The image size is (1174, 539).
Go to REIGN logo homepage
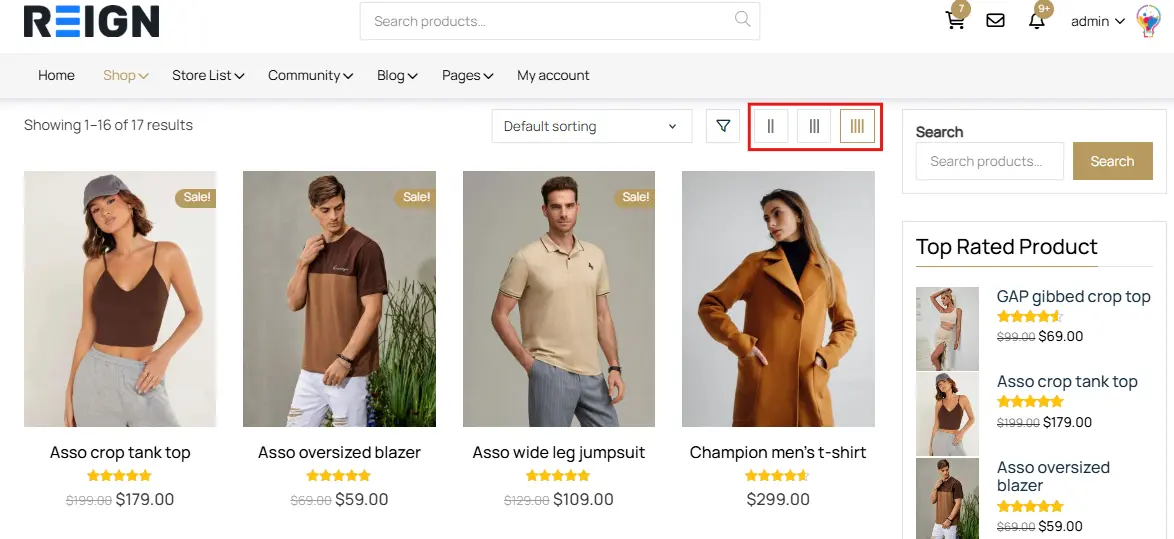point(91,21)
